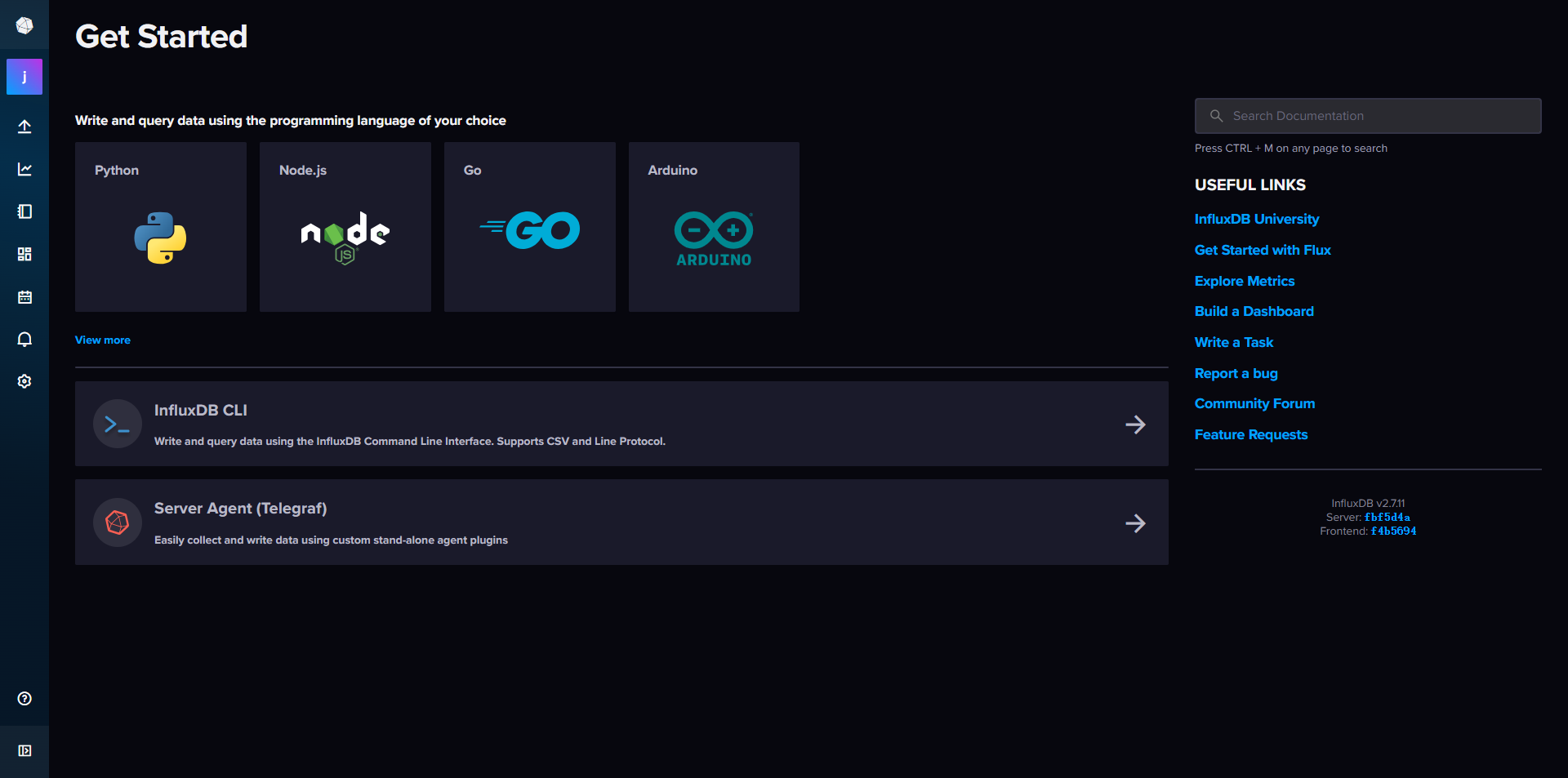Open Settings gear icon in sidebar
The width and height of the screenshot is (1568, 778).
click(x=24, y=381)
